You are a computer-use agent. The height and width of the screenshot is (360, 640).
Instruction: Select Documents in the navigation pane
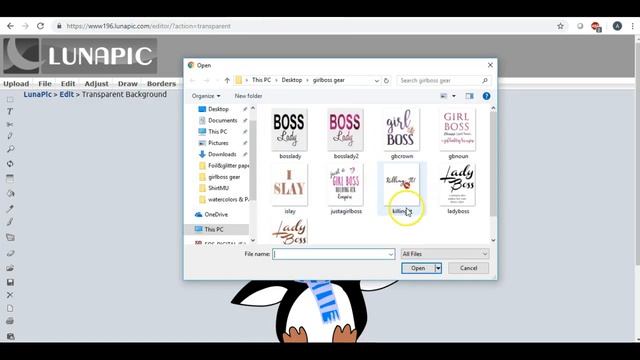pyautogui.click(x=222, y=120)
